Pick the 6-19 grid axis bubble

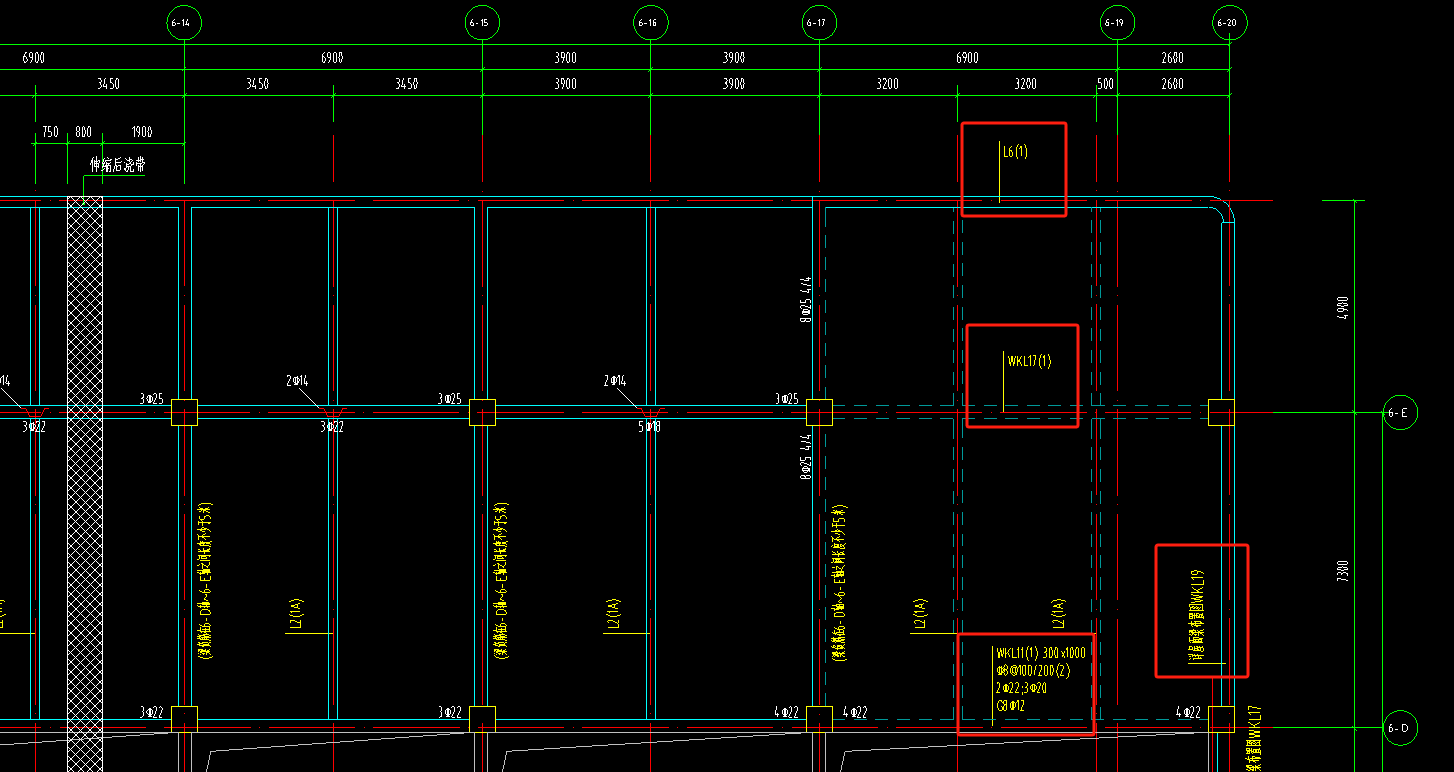[1117, 22]
